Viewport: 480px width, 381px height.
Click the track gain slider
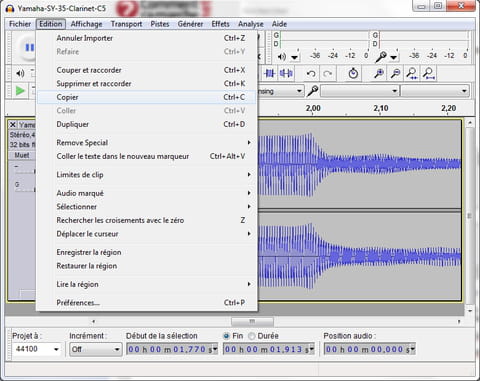coord(25,170)
